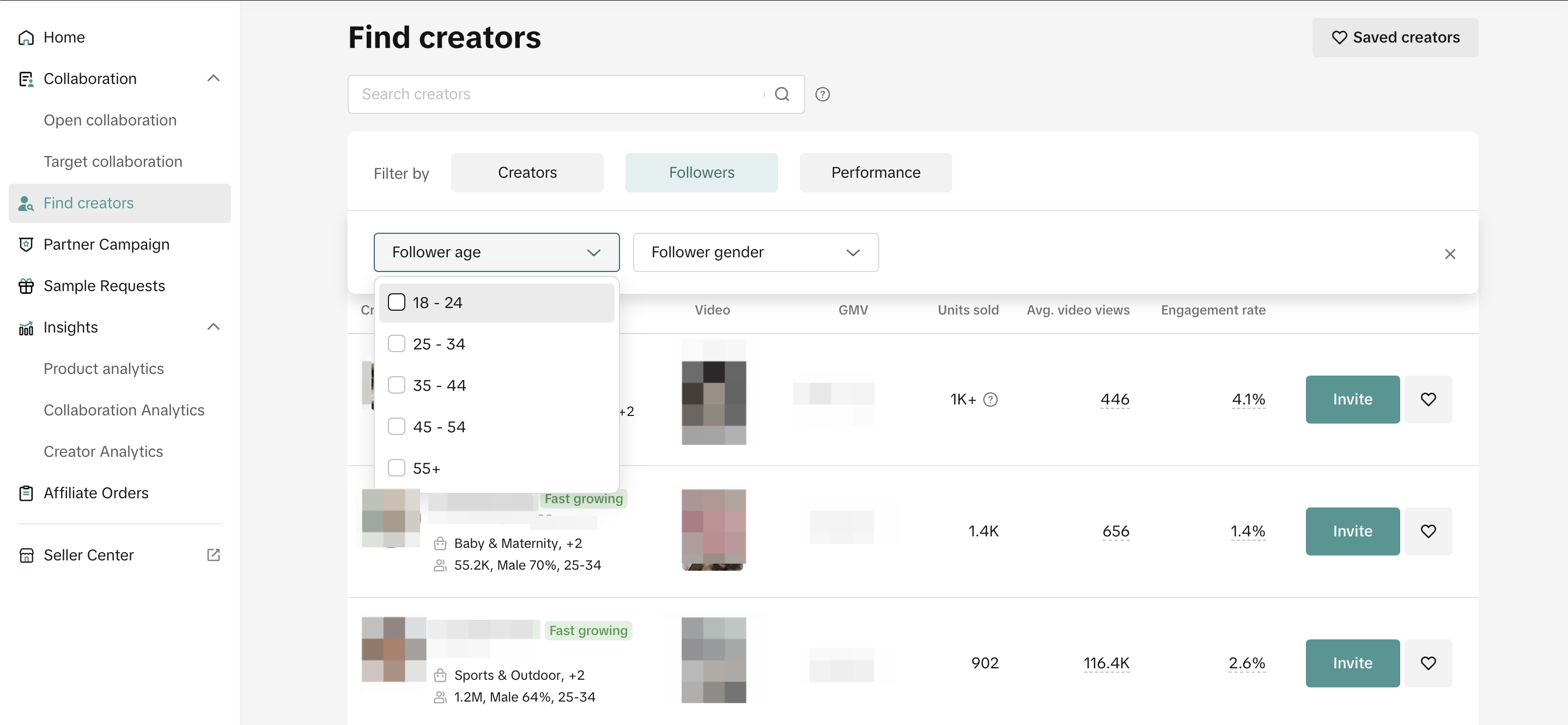Collapse the Insights section chevron
Viewport: 1568px width, 725px height.
pos(213,327)
